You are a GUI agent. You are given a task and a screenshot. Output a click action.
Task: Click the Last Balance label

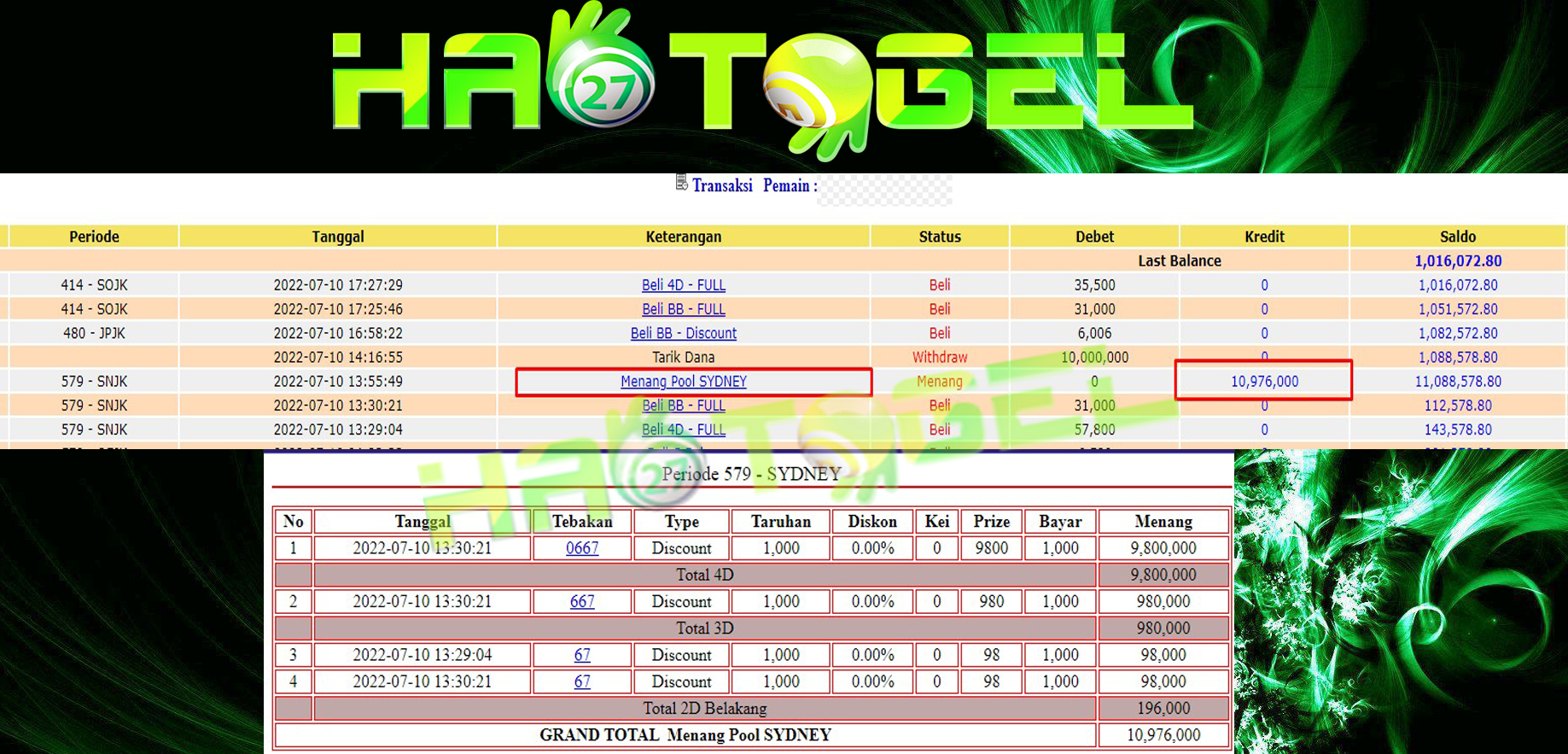1180,261
